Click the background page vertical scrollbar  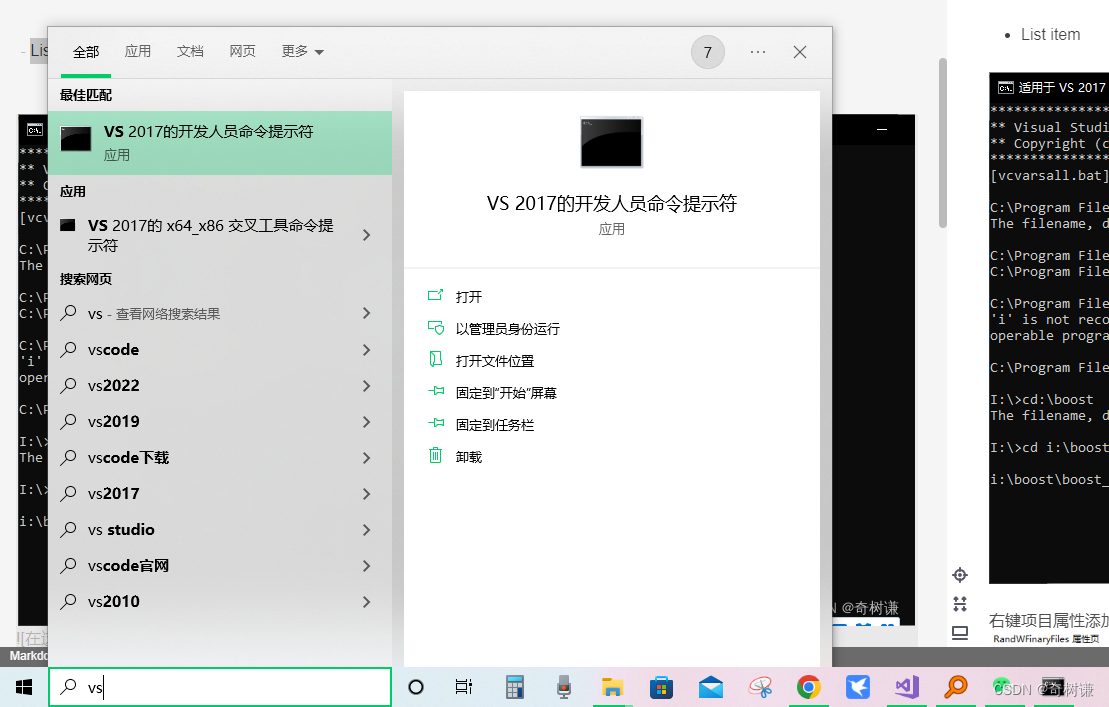(942, 143)
